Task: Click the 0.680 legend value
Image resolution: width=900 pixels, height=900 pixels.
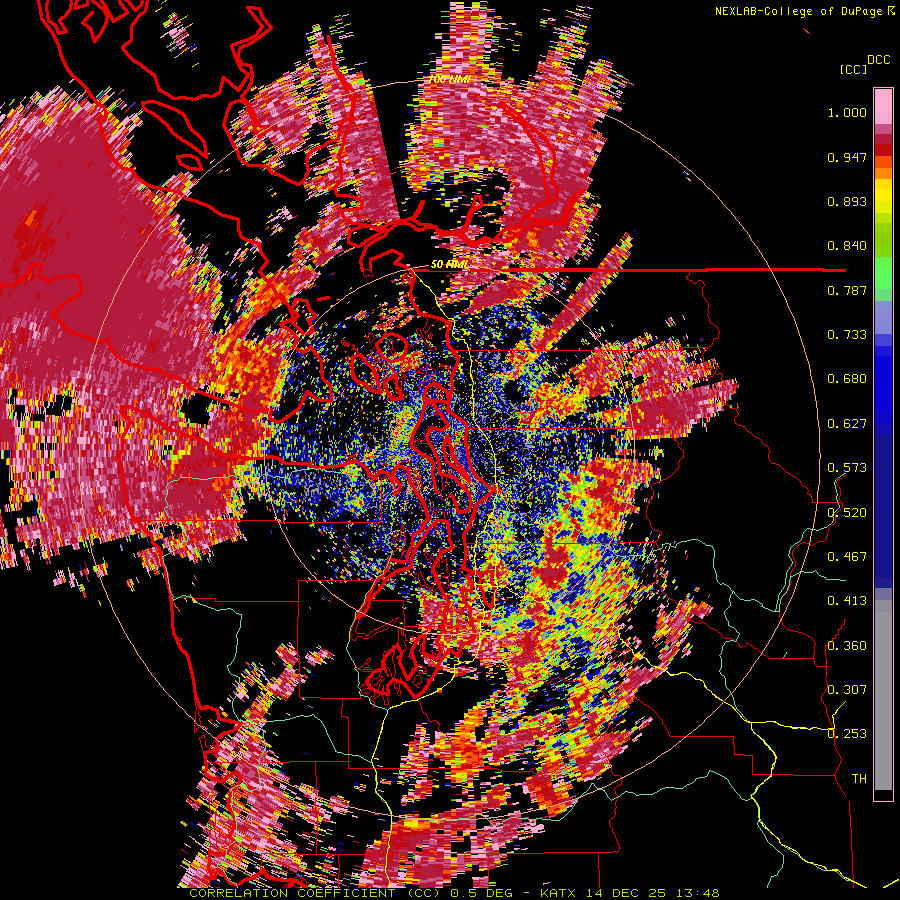Action: (x=847, y=379)
